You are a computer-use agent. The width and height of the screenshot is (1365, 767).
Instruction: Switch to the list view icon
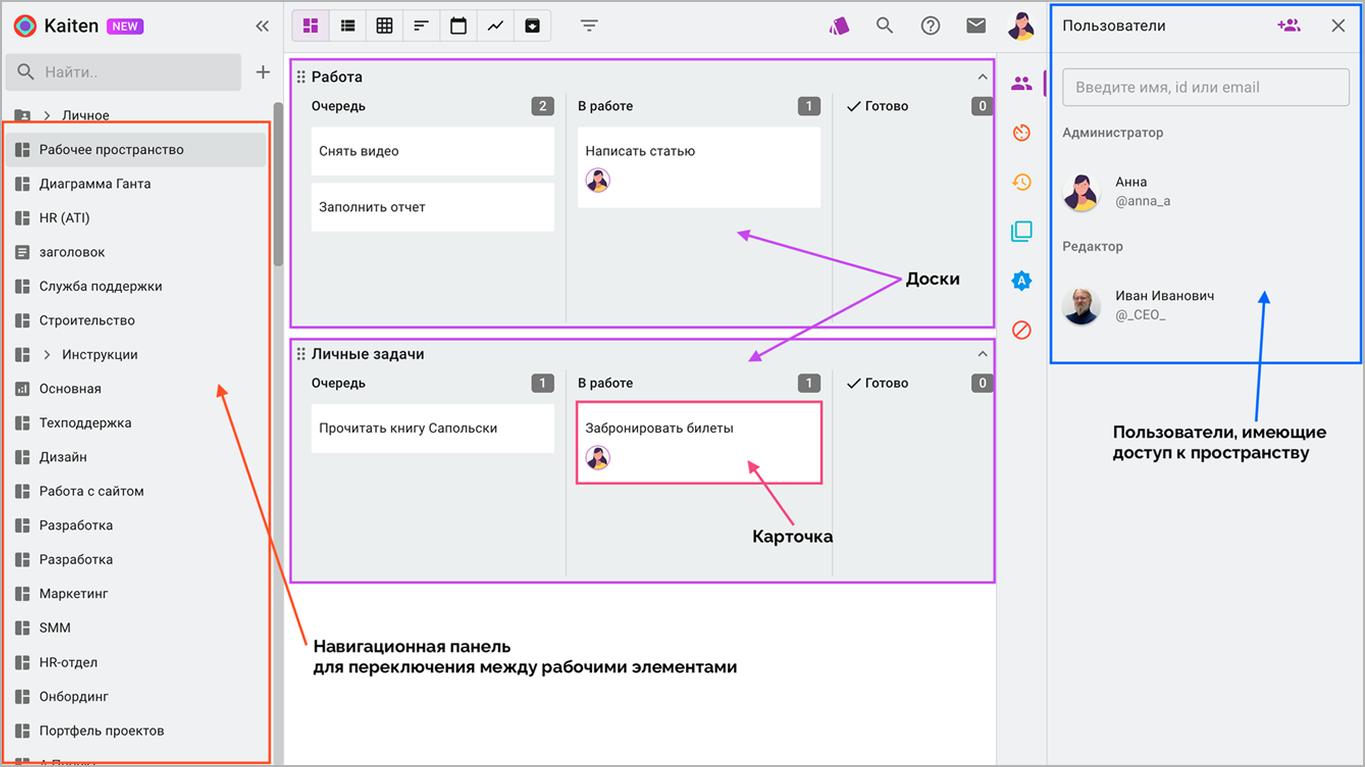point(347,26)
